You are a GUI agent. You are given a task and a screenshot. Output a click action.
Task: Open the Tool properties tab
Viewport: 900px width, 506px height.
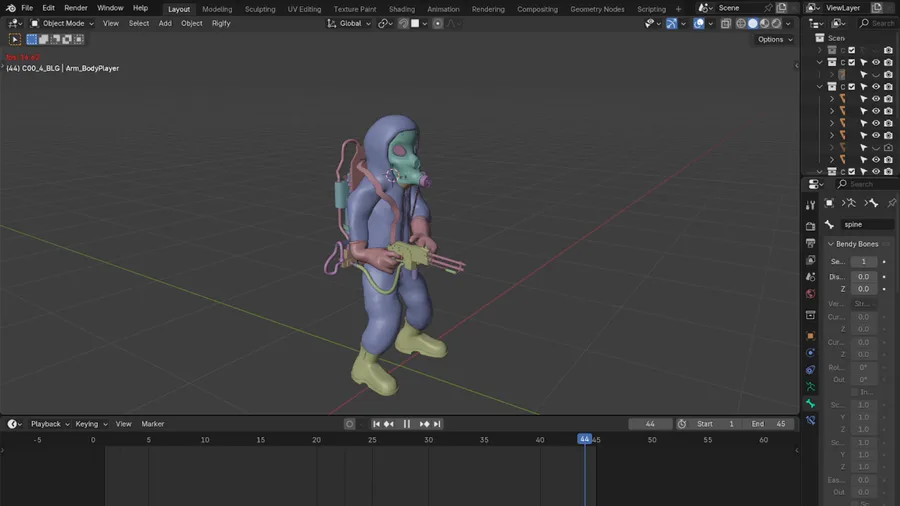coord(810,205)
